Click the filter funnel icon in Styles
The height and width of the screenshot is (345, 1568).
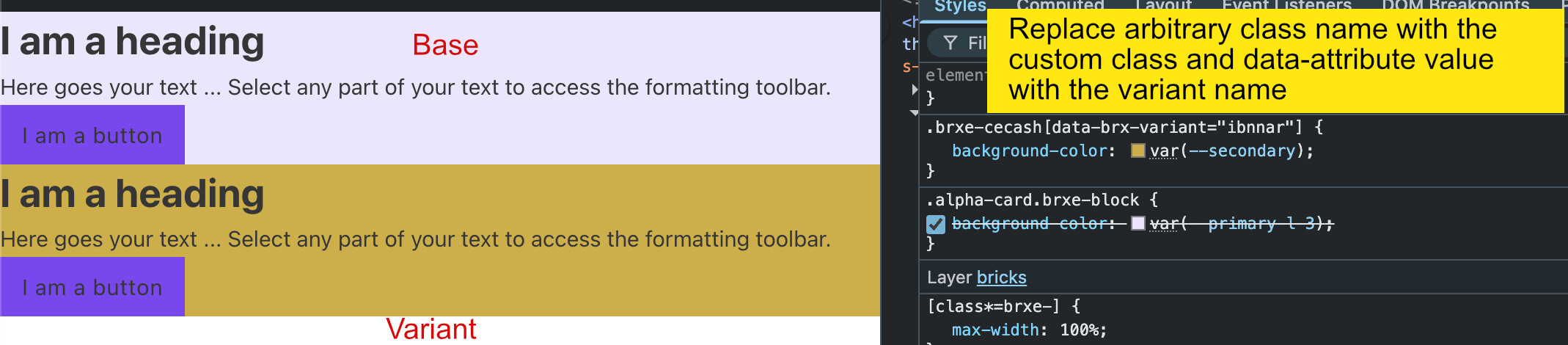click(950, 43)
